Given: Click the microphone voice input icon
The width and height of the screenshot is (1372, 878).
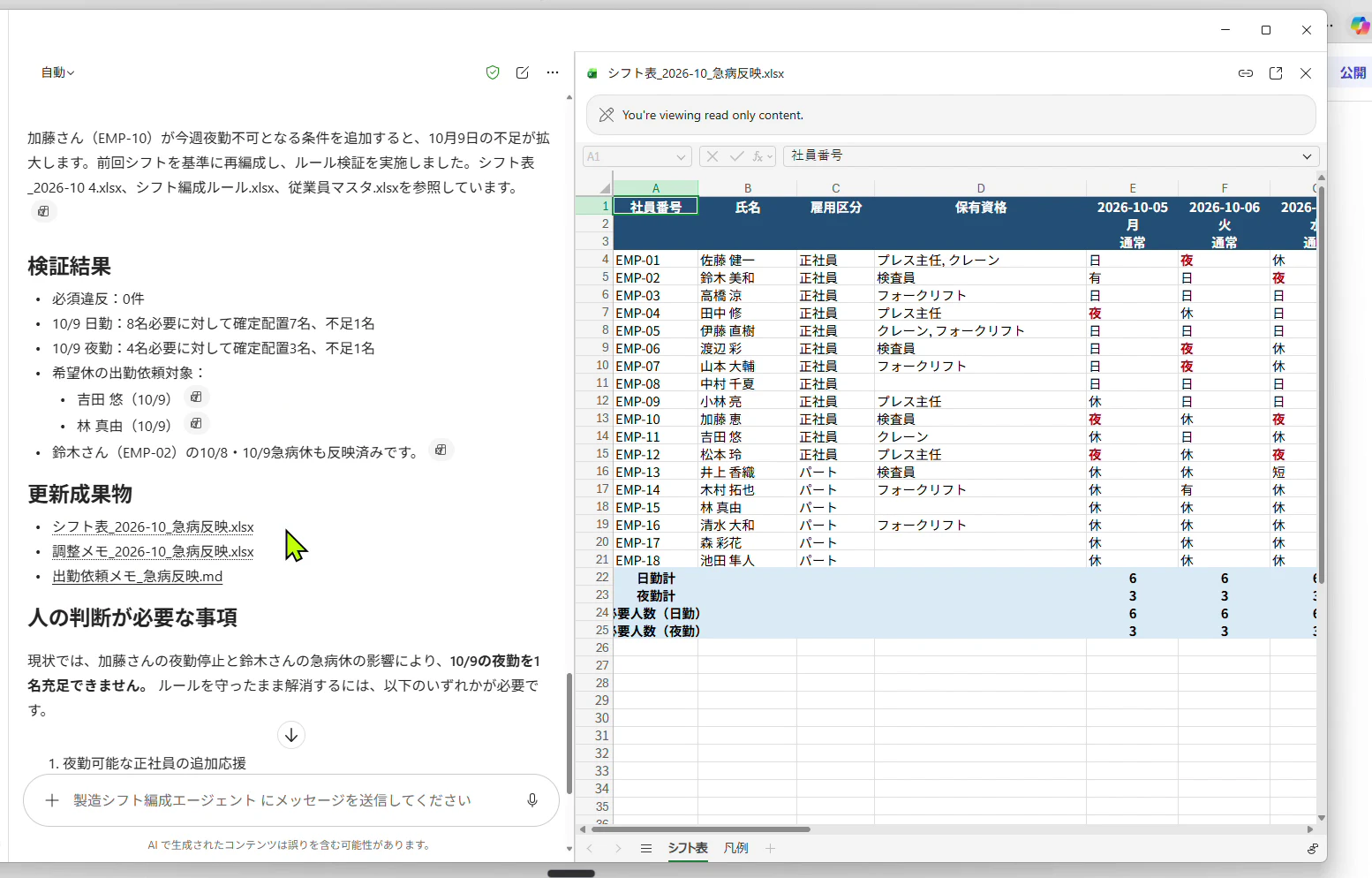Looking at the screenshot, I should click(x=532, y=800).
